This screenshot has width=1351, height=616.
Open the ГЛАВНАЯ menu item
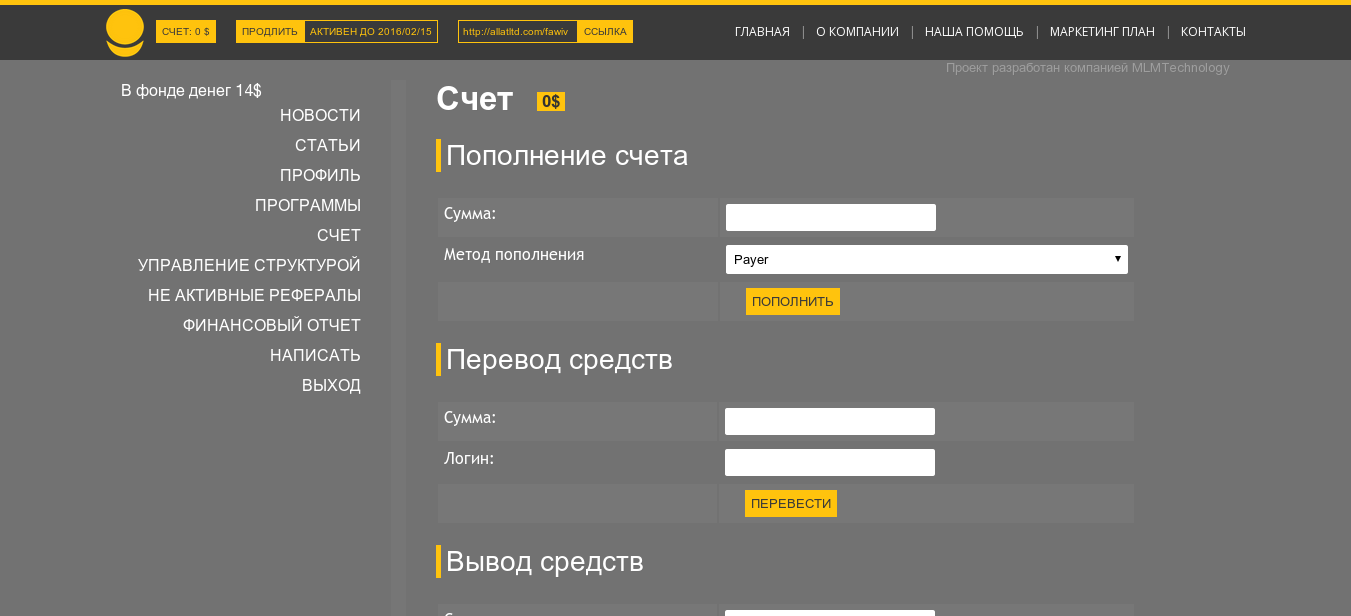[x=762, y=32]
